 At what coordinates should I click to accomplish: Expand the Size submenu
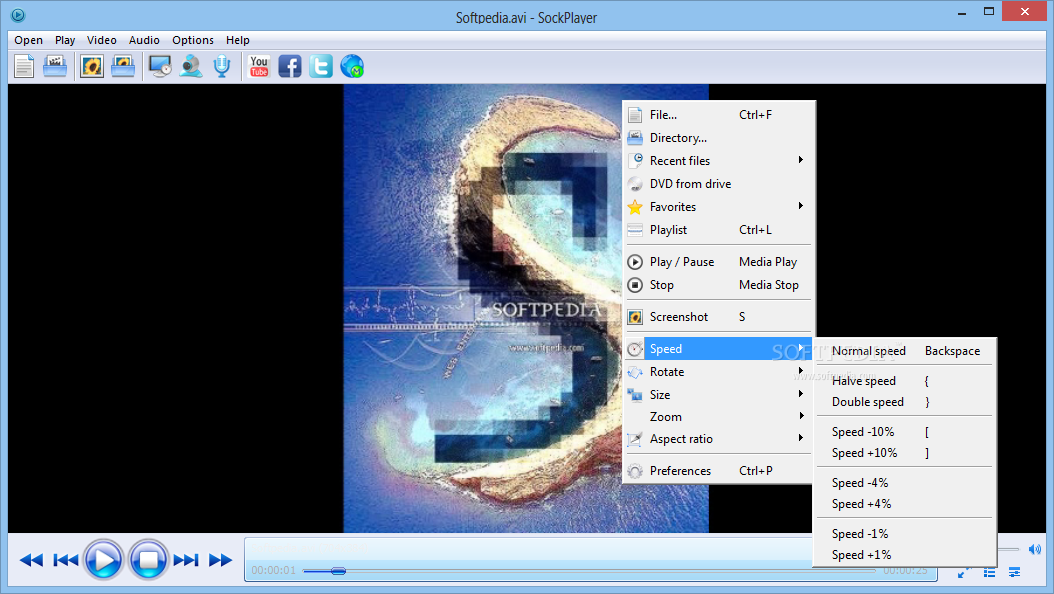(x=718, y=394)
